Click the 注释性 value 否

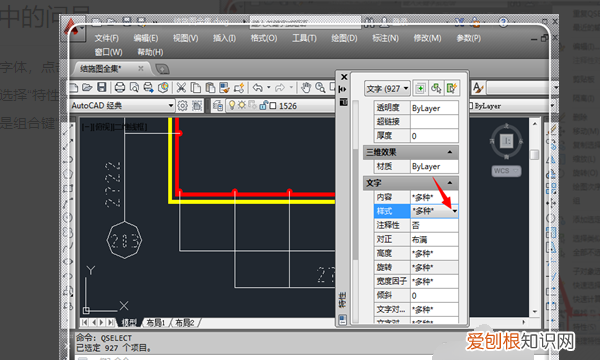click(434, 225)
